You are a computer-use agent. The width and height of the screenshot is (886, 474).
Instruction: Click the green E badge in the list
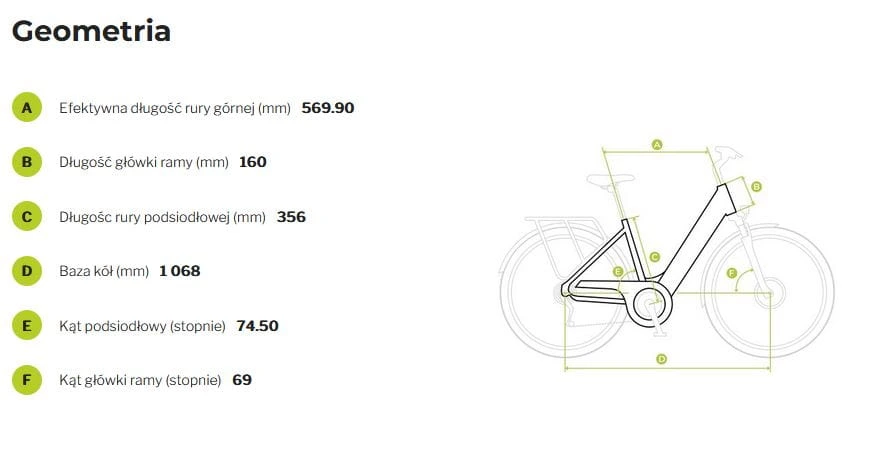pos(27,326)
